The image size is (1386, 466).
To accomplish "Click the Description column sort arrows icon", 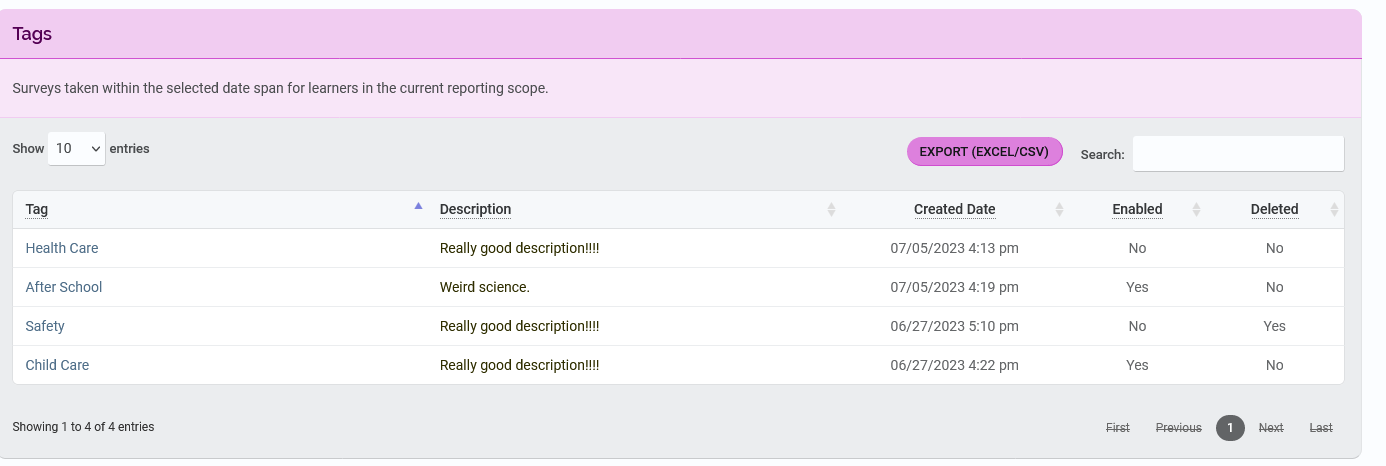I will [x=831, y=210].
